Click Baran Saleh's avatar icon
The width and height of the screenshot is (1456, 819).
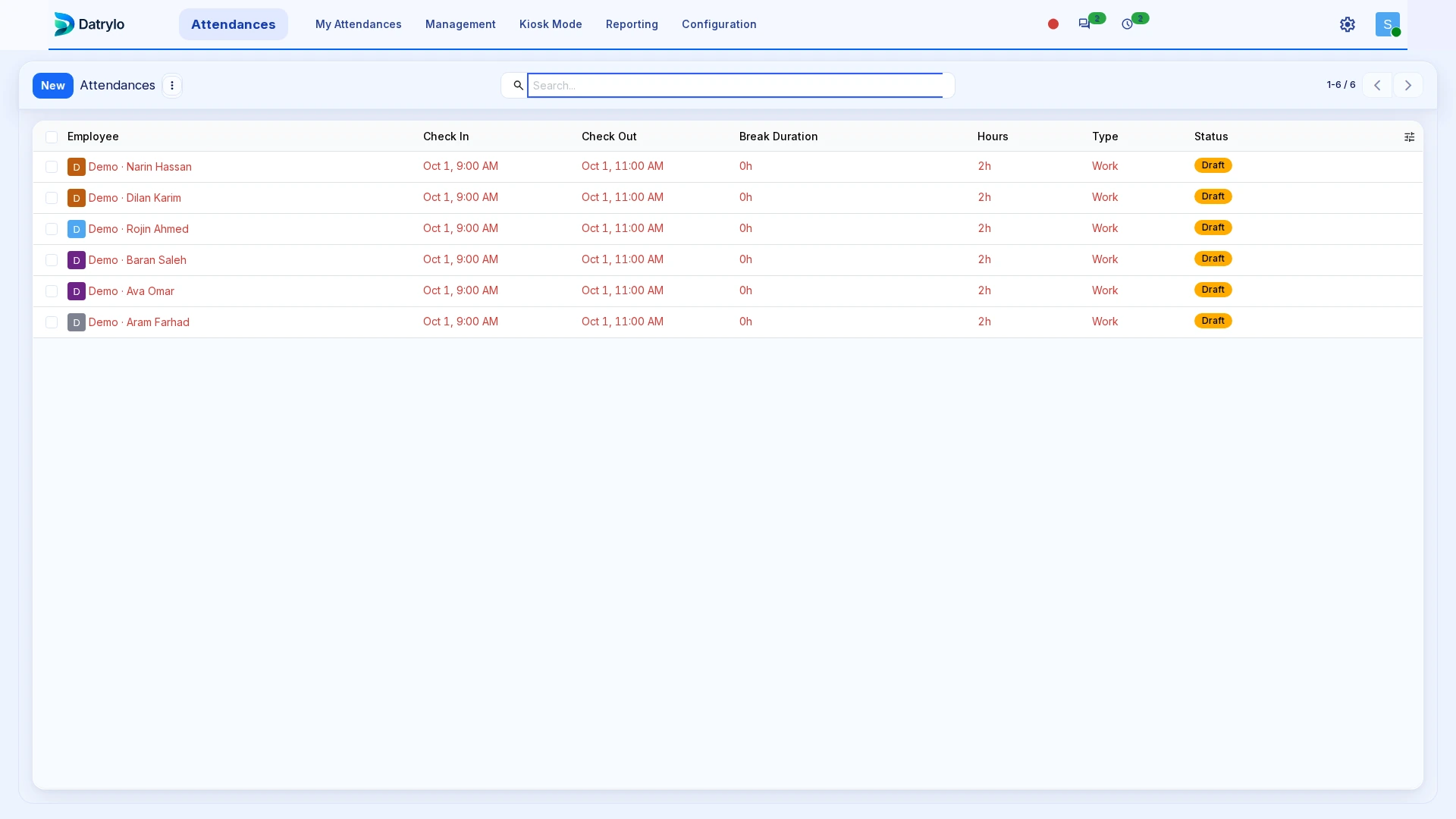click(x=77, y=260)
